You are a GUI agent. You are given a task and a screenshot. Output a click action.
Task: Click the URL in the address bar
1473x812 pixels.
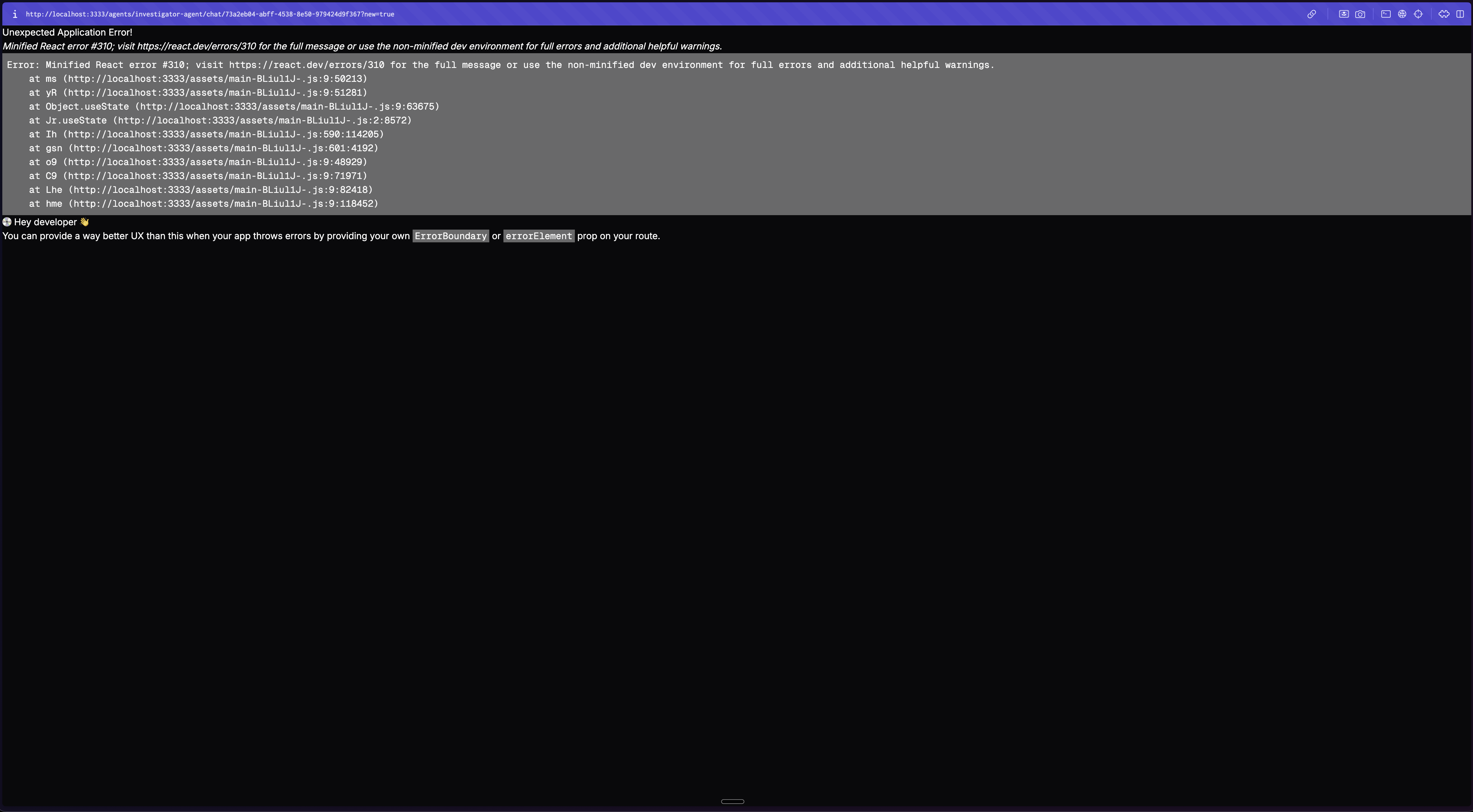[209, 14]
